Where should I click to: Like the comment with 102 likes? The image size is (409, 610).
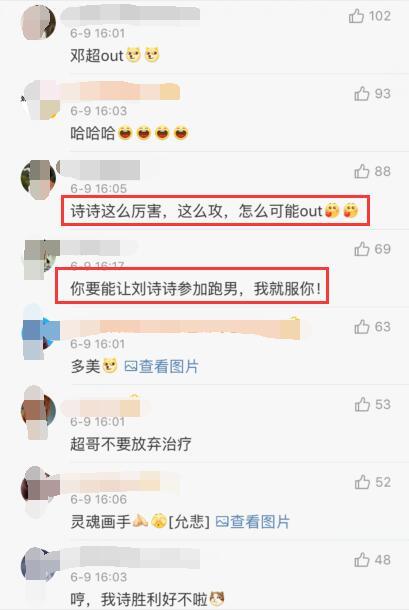(356, 16)
